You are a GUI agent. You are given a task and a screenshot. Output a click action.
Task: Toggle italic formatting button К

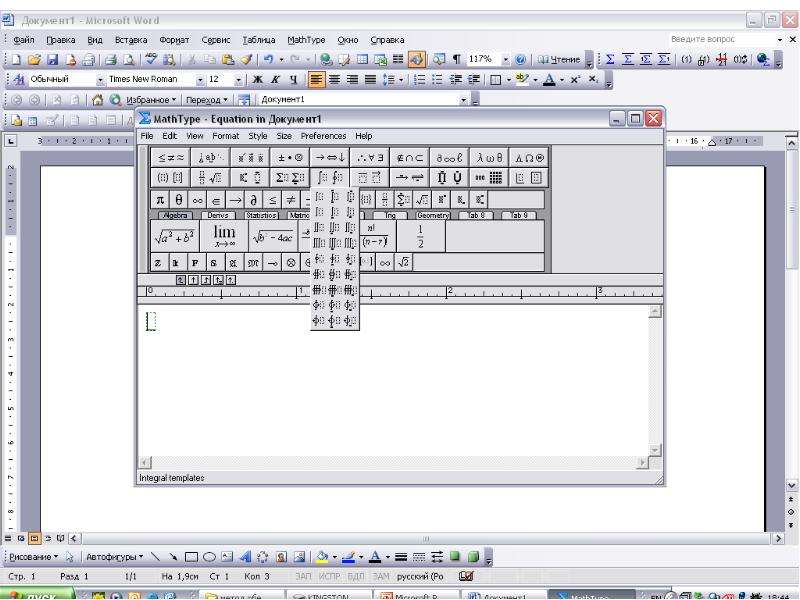coord(276,80)
